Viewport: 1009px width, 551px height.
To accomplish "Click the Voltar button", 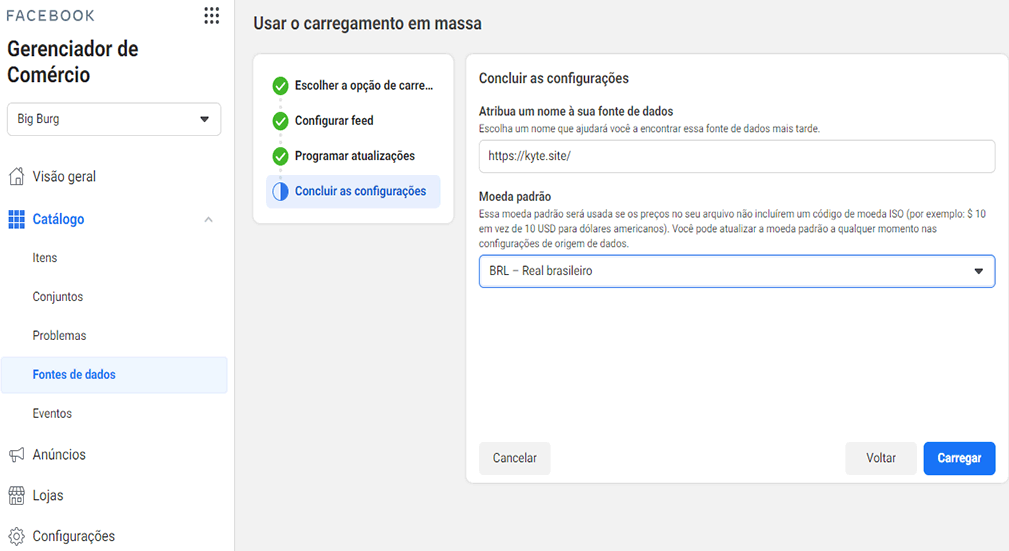I will [x=880, y=458].
